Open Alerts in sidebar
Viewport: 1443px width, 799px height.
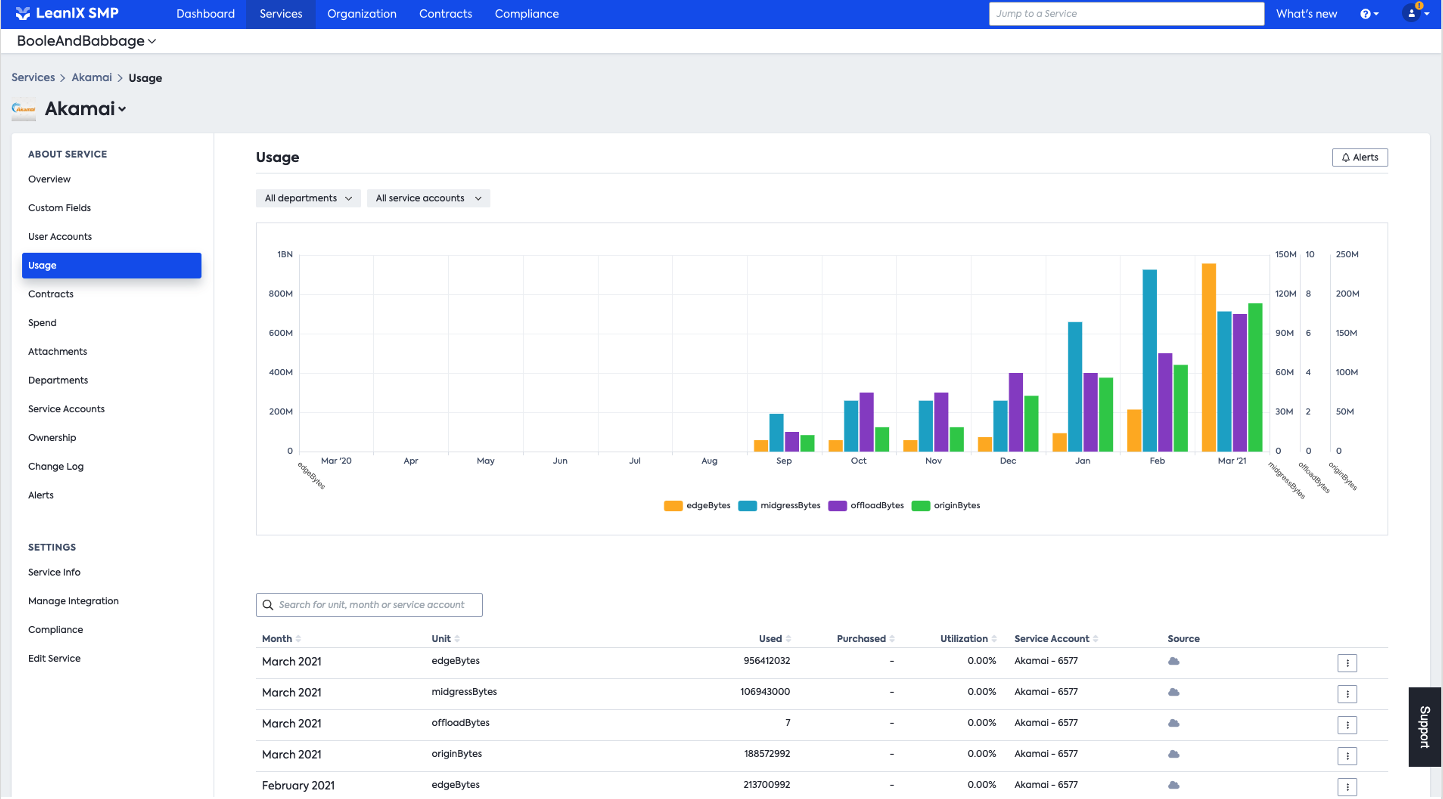coord(41,495)
